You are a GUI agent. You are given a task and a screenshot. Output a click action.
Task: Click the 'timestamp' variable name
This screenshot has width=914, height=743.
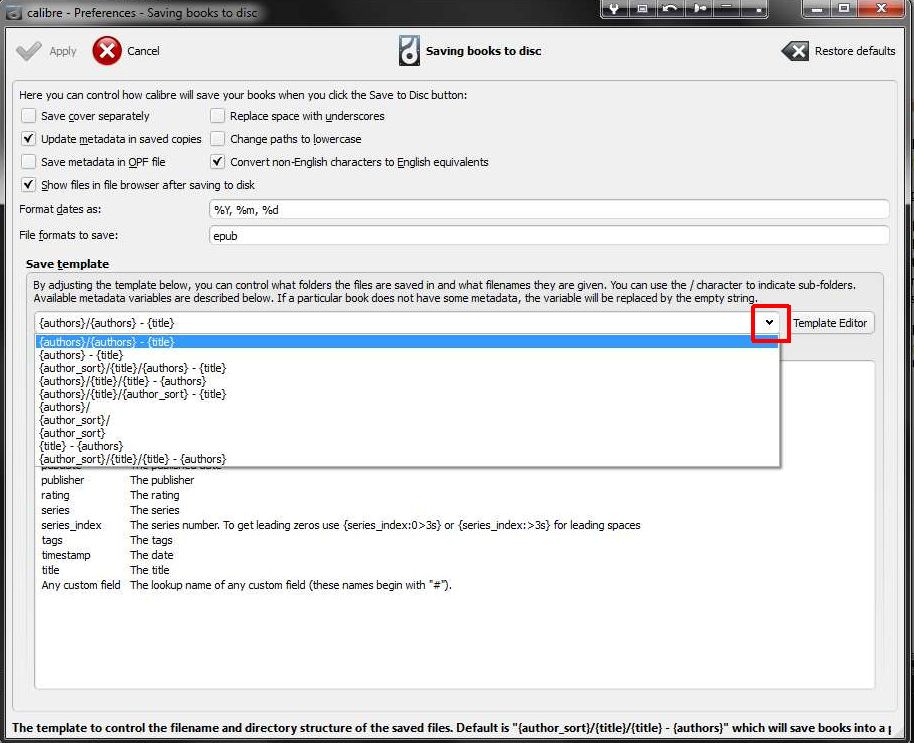(x=66, y=555)
